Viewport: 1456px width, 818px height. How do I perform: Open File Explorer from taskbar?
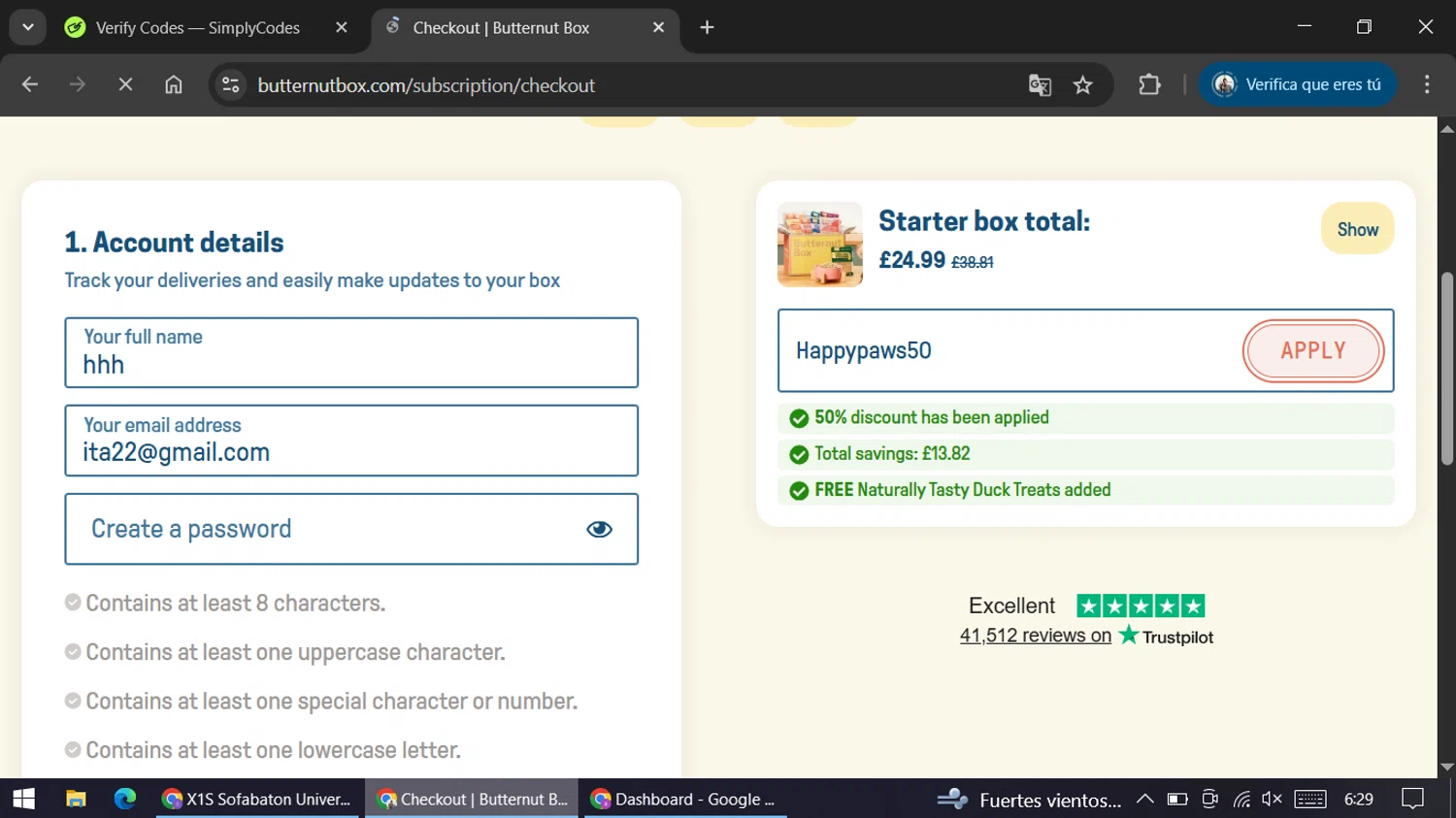76,799
